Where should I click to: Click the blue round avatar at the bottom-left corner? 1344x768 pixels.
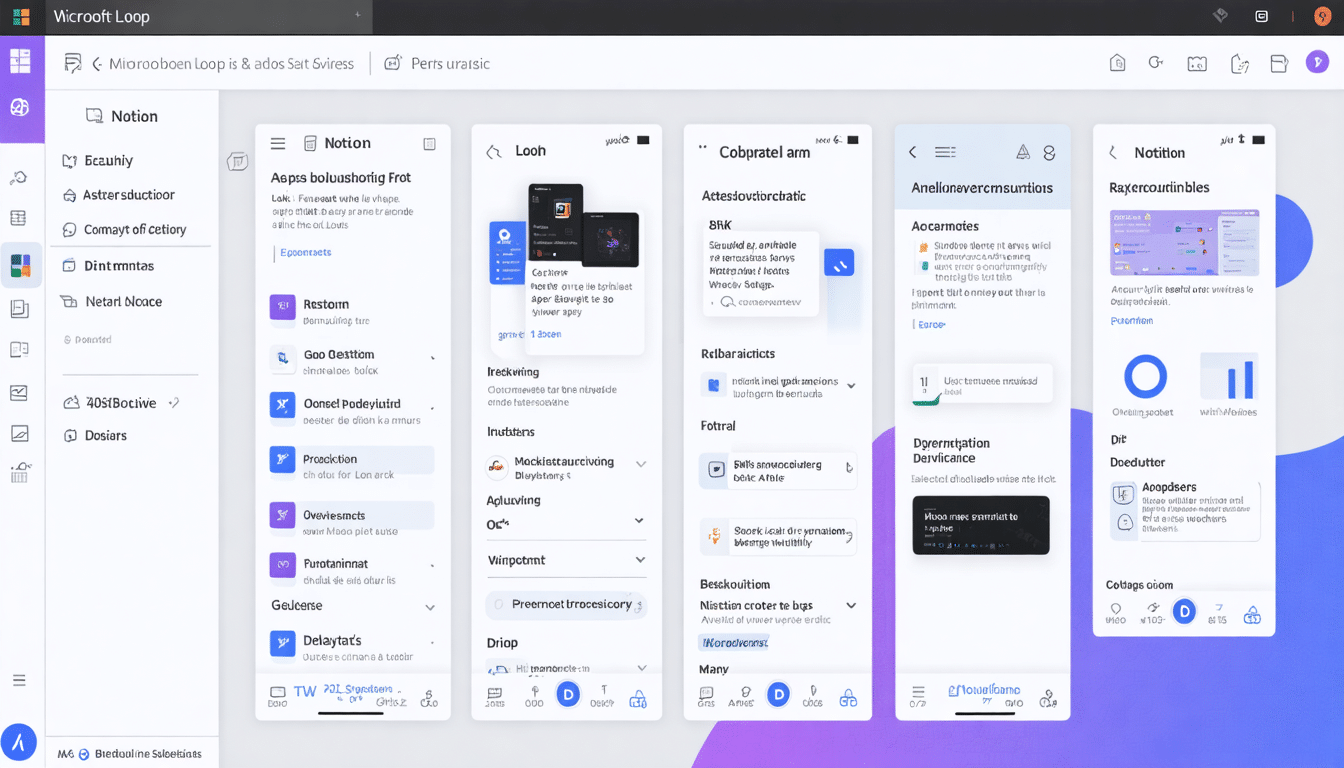coord(19,742)
